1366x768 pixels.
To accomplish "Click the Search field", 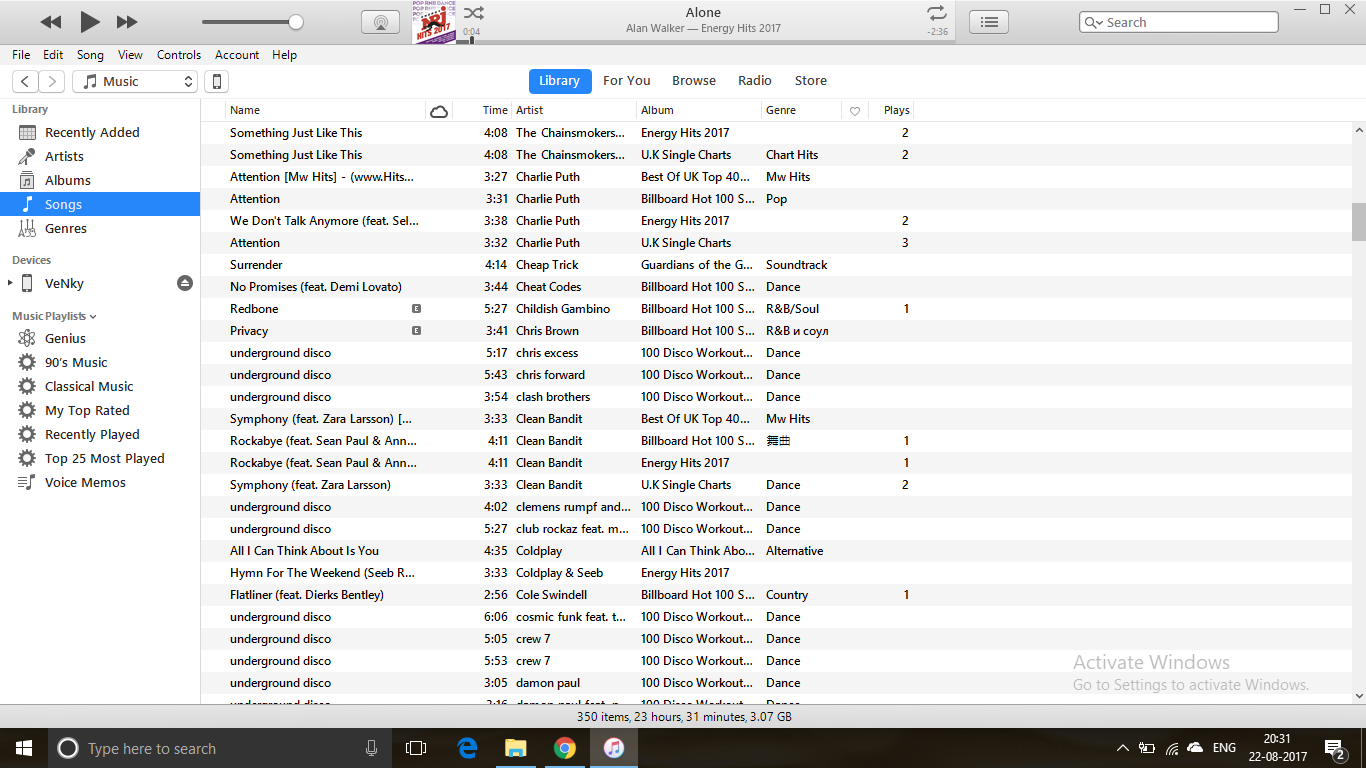I will [x=1179, y=22].
